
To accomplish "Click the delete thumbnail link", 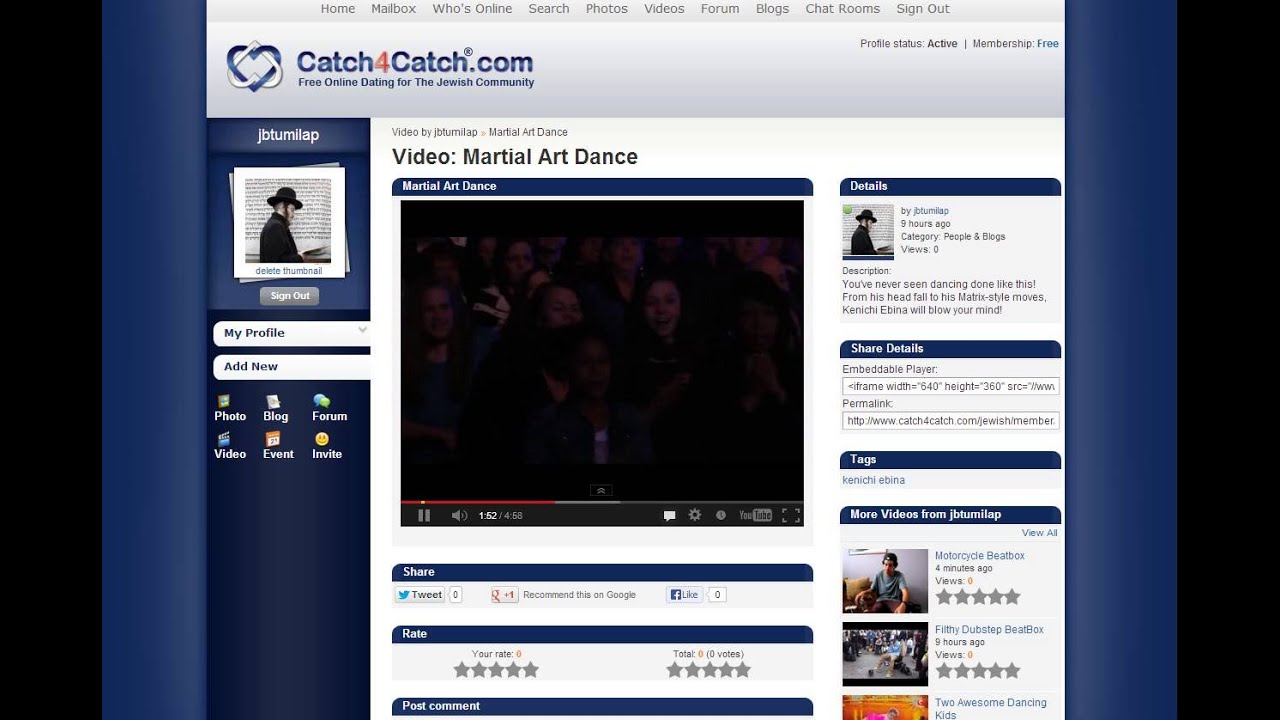I will [289, 271].
